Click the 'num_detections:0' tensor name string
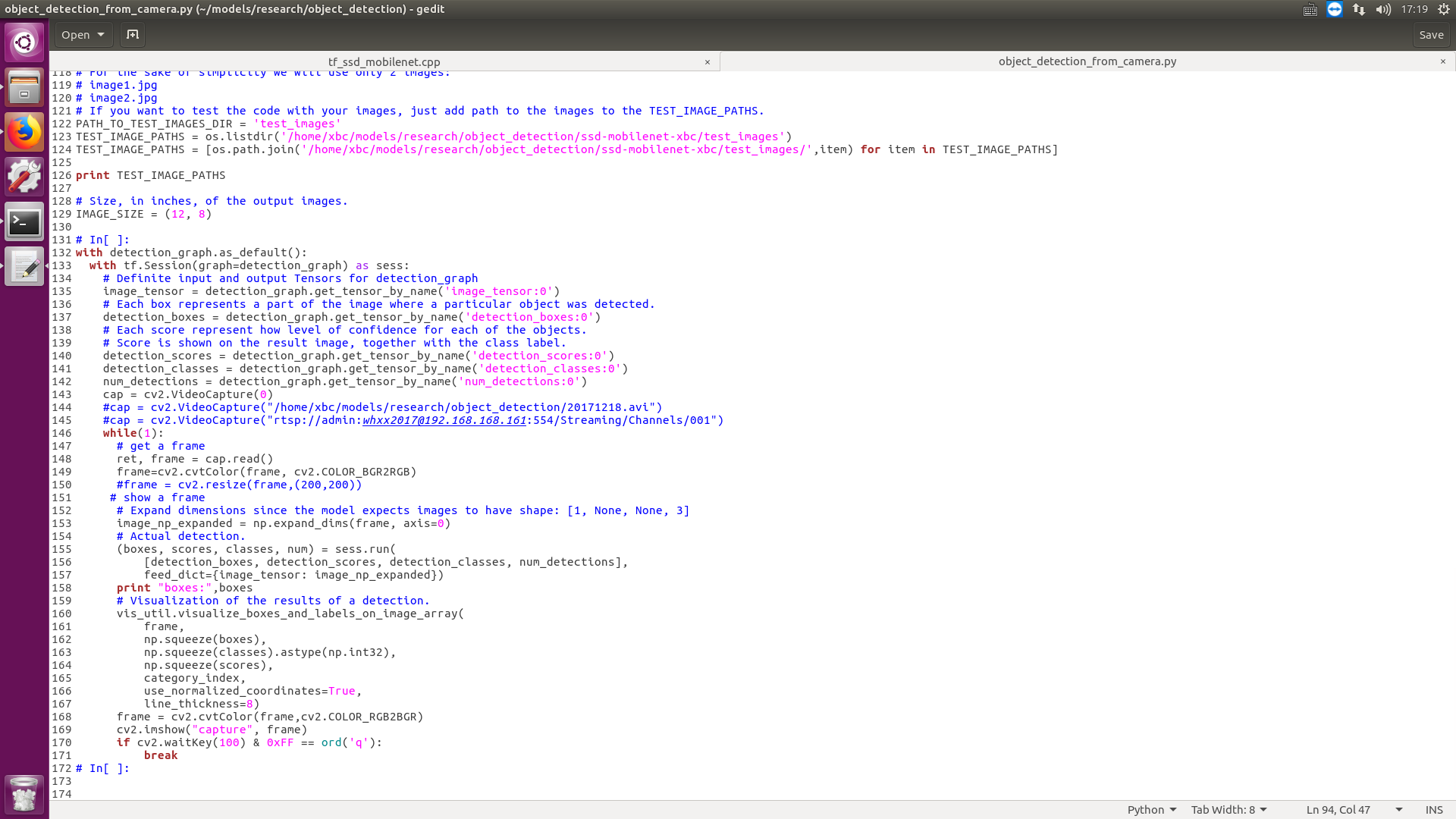 (x=519, y=381)
